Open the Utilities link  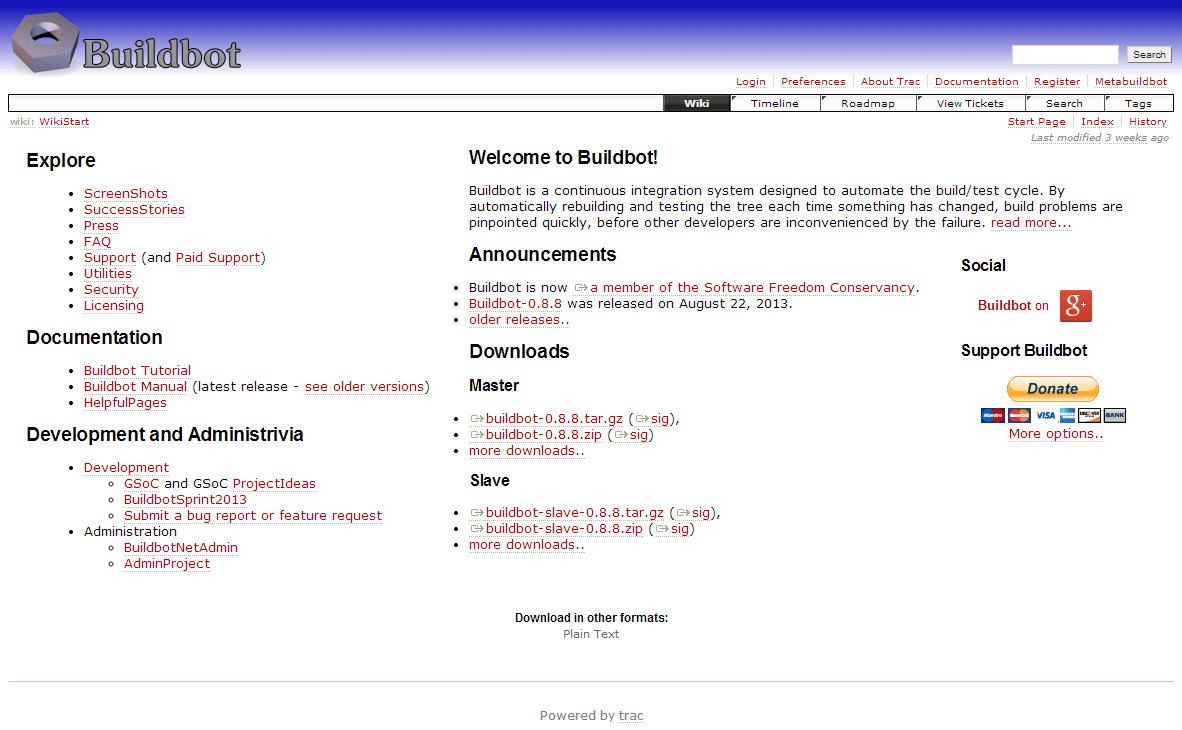(108, 274)
